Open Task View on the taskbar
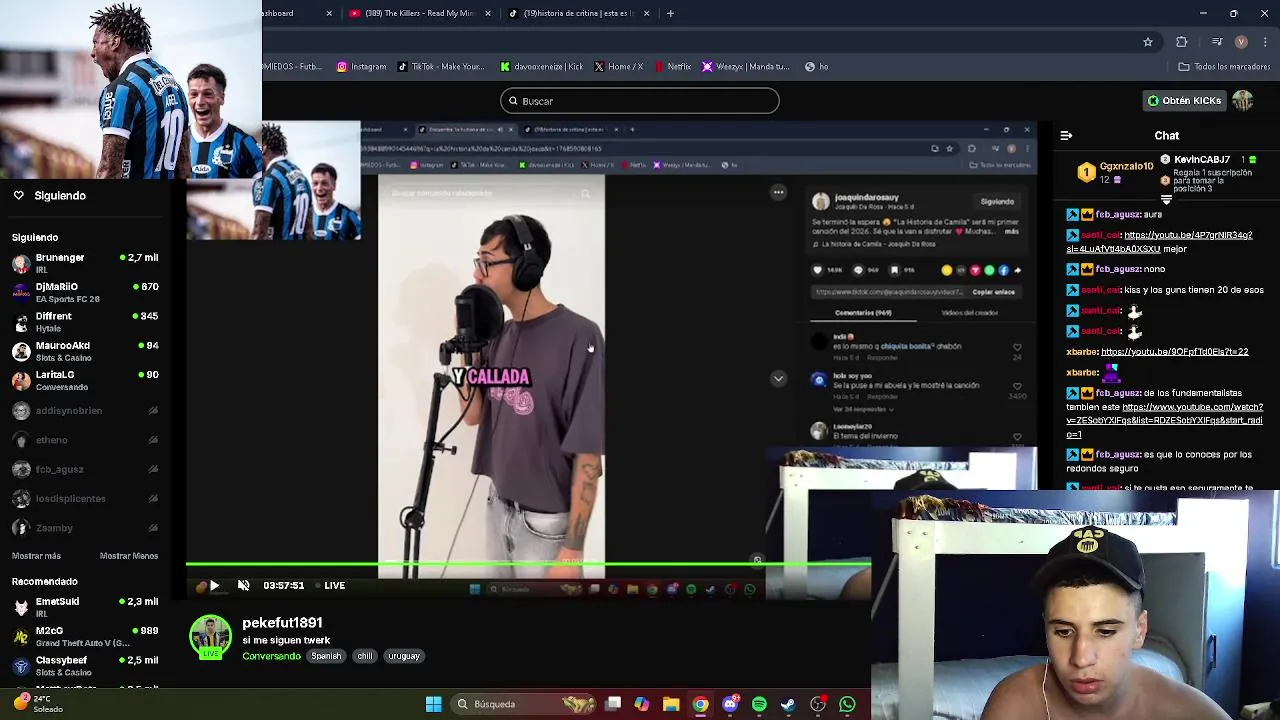This screenshot has width=1280, height=720. (613, 704)
